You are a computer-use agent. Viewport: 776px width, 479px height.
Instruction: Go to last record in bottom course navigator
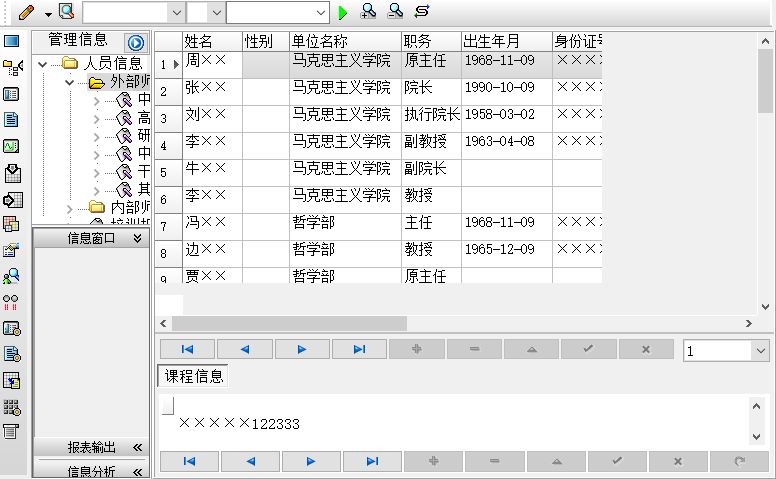pos(372,461)
